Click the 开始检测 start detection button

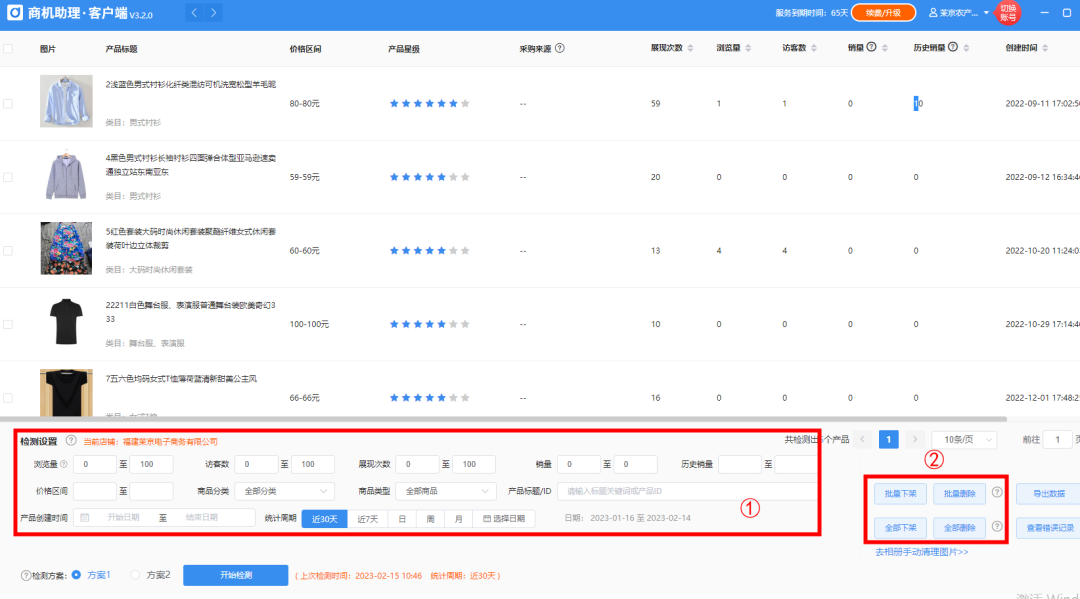[235, 576]
